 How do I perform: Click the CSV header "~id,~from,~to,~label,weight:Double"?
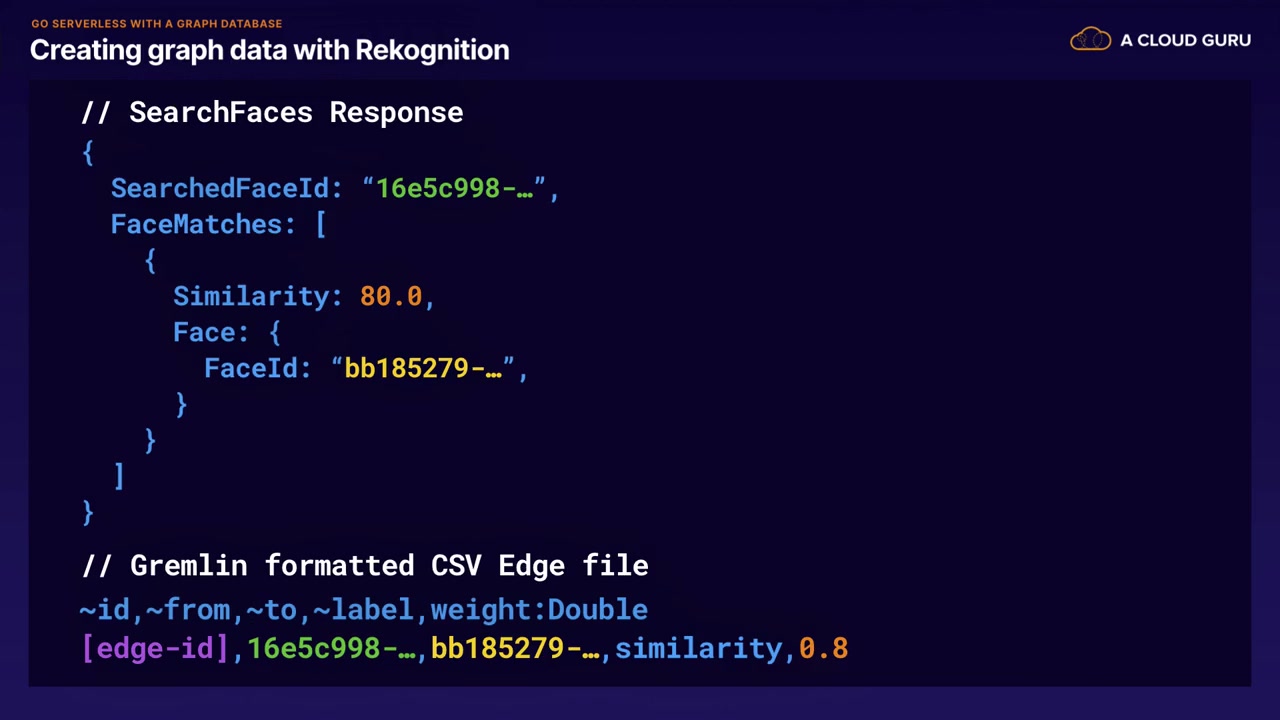[x=363, y=609]
